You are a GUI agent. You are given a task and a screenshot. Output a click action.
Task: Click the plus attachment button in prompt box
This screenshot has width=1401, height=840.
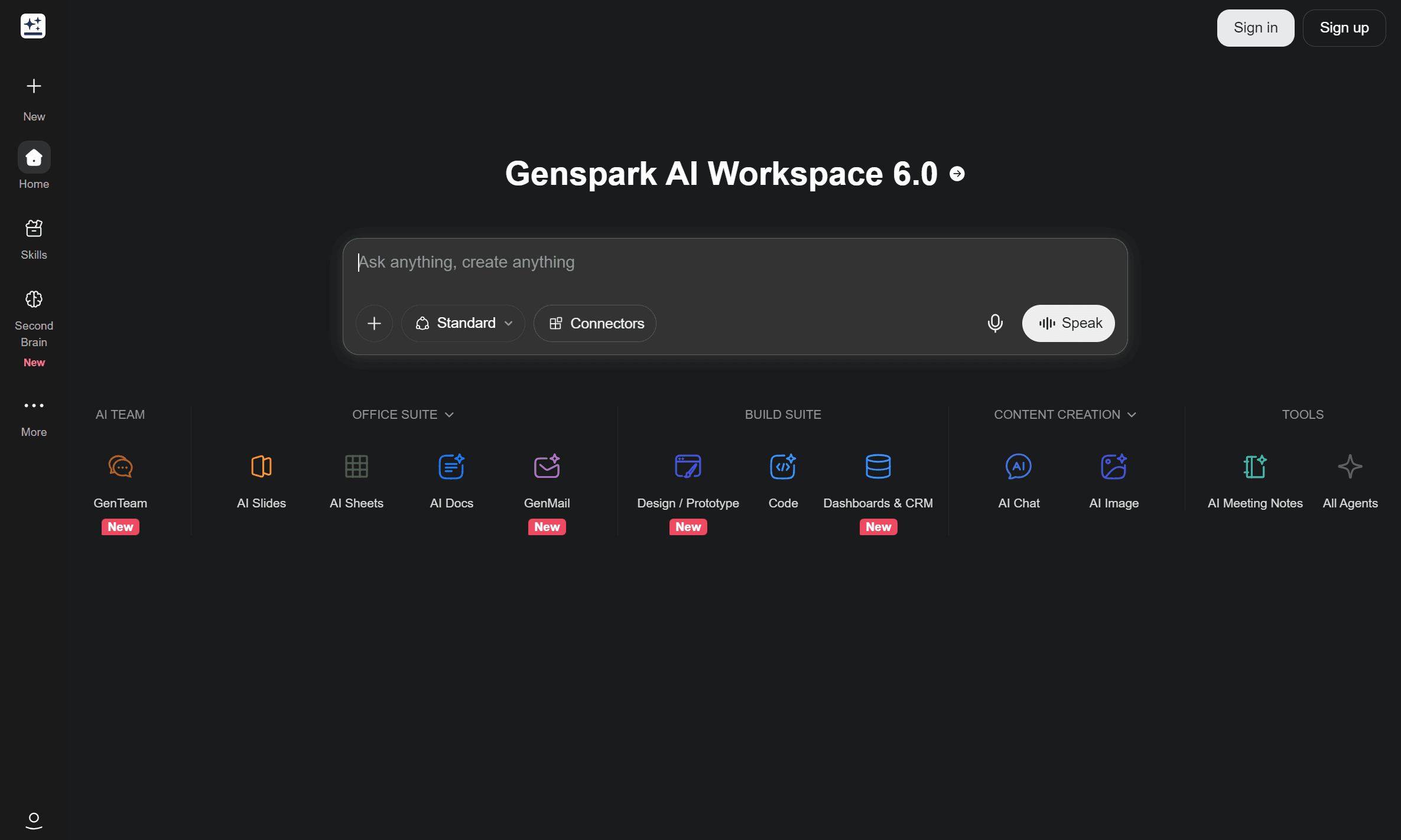(x=374, y=323)
